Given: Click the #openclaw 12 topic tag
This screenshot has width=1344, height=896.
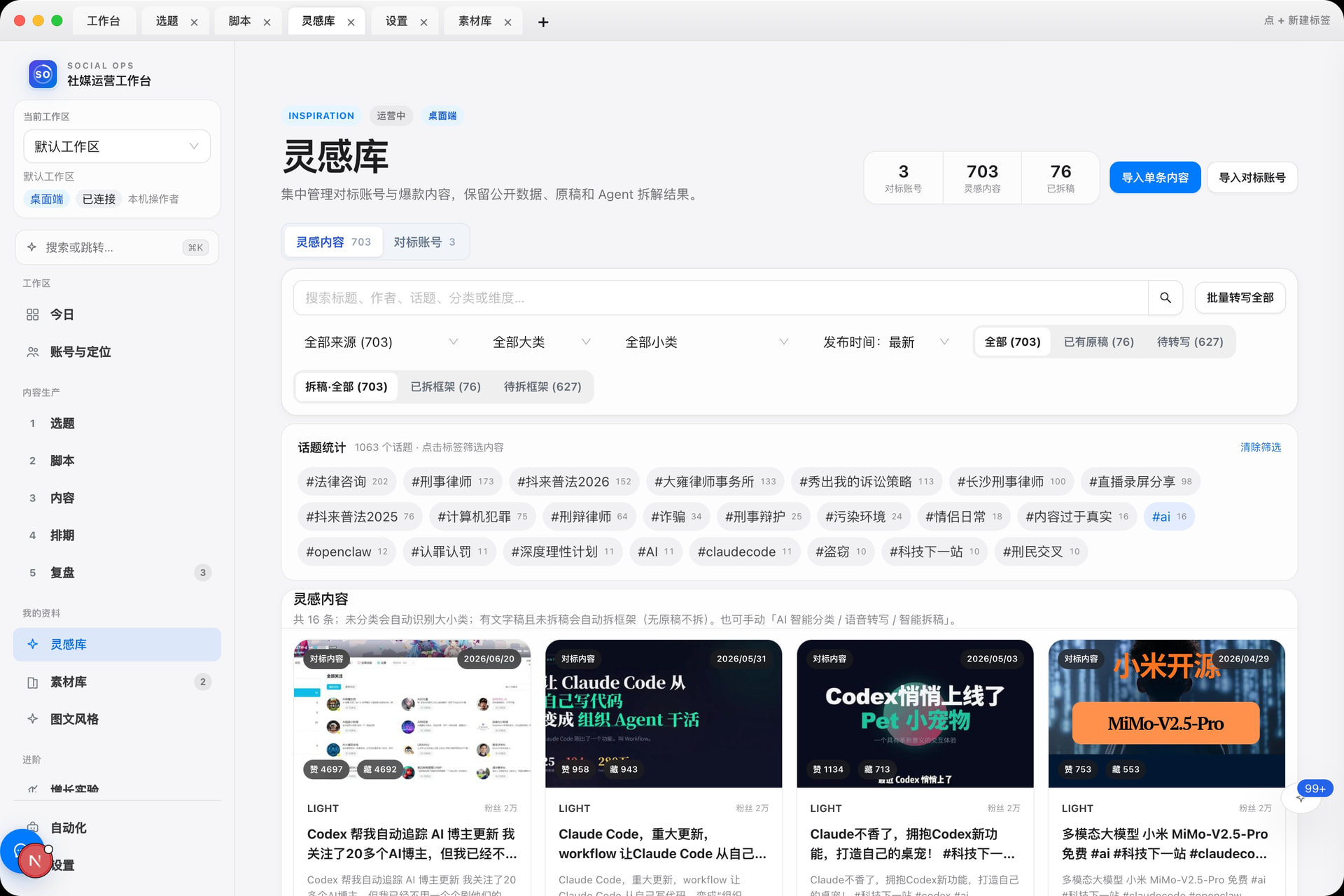Looking at the screenshot, I should pyautogui.click(x=346, y=552).
